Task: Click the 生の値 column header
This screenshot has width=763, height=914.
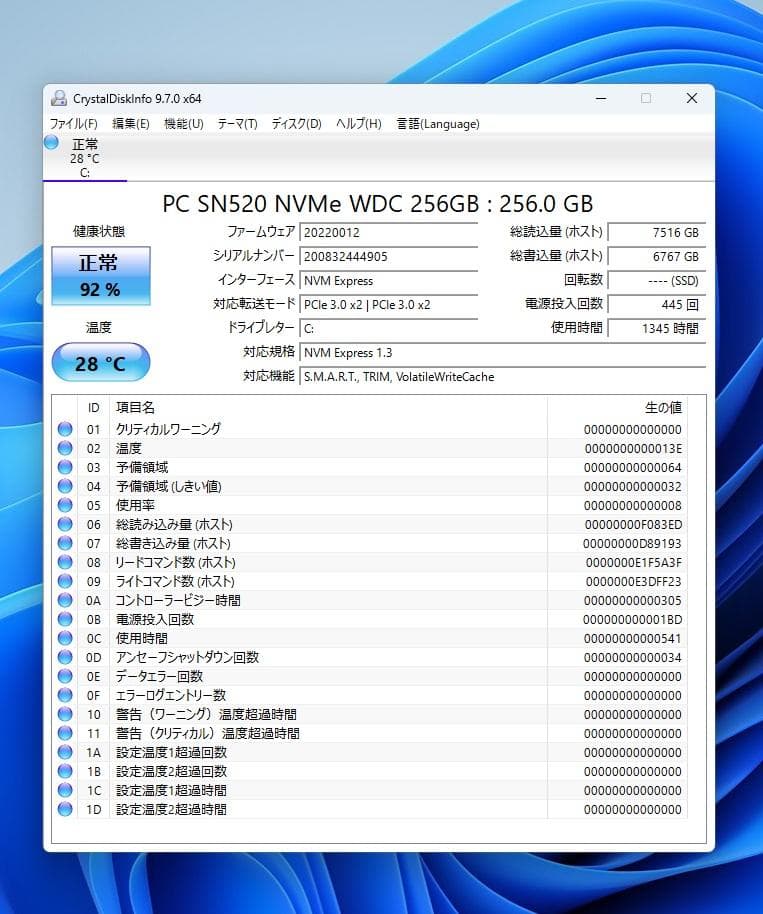Action: pyautogui.click(x=617, y=407)
